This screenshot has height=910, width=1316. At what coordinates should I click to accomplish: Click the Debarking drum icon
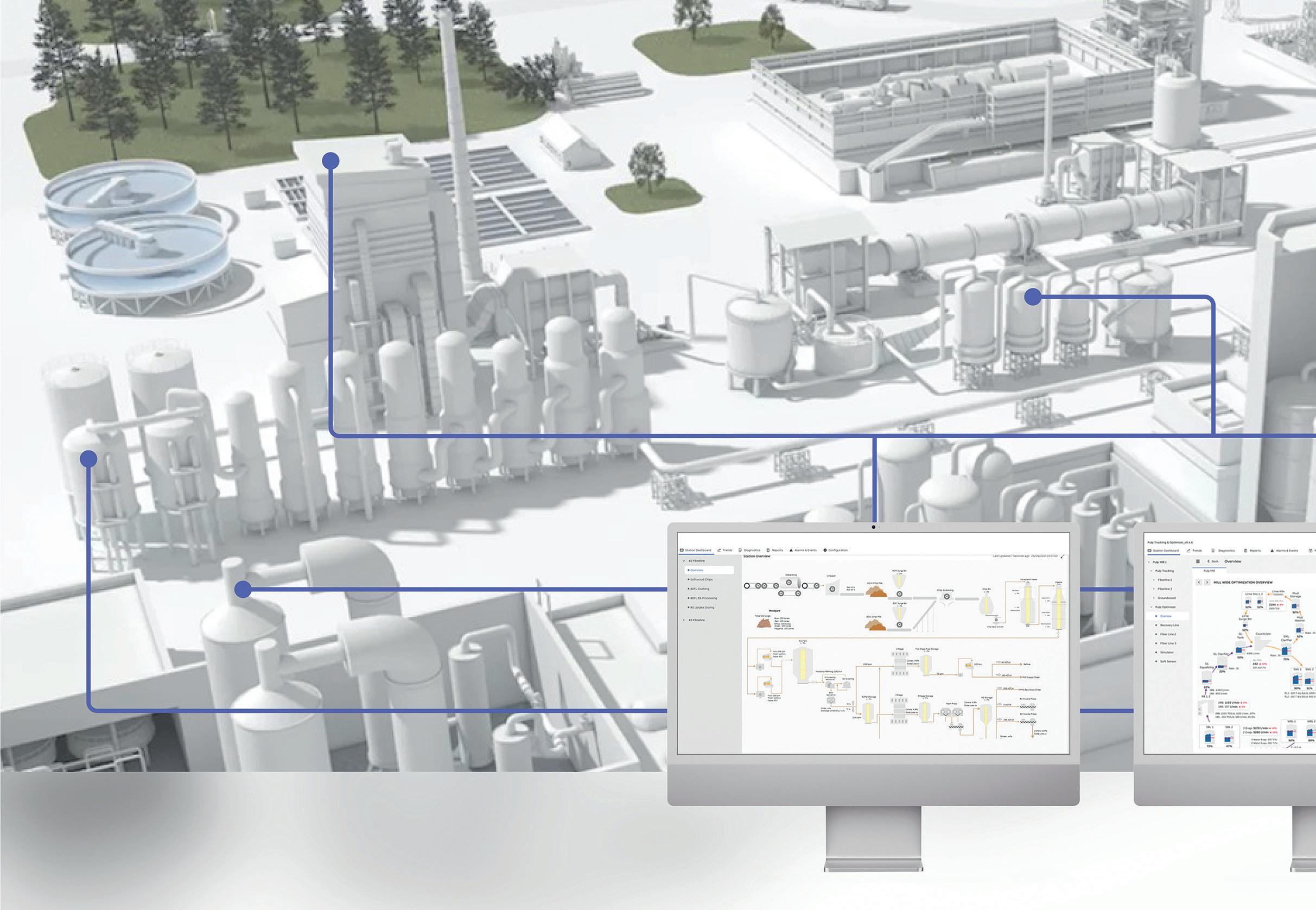click(790, 583)
